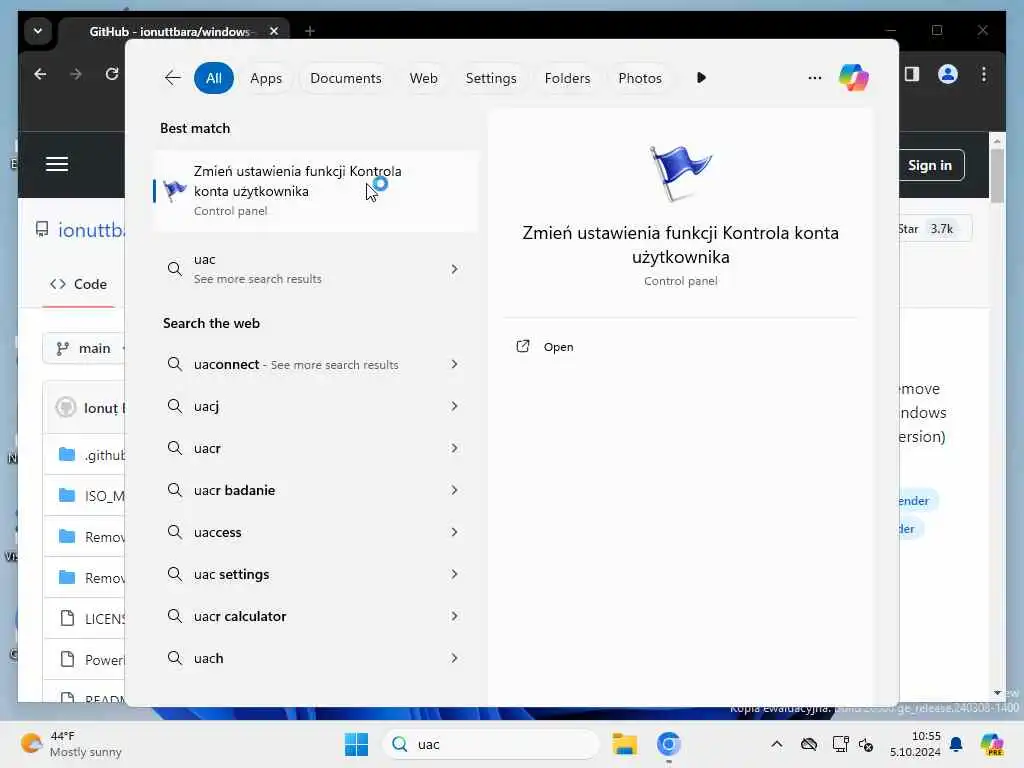1024x768 pixels.
Task: Click the taskbar search box containing uac
Action: (x=490, y=744)
